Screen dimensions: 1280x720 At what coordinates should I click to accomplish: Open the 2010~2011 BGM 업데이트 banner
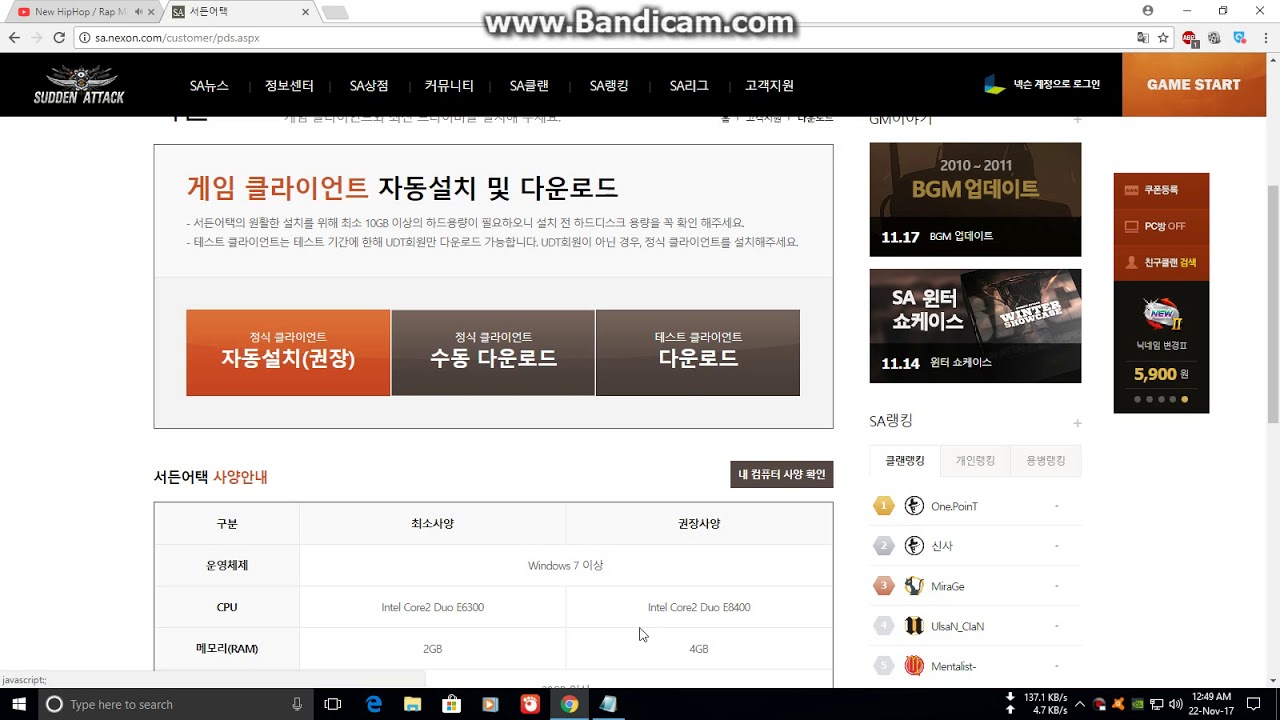tap(975, 199)
